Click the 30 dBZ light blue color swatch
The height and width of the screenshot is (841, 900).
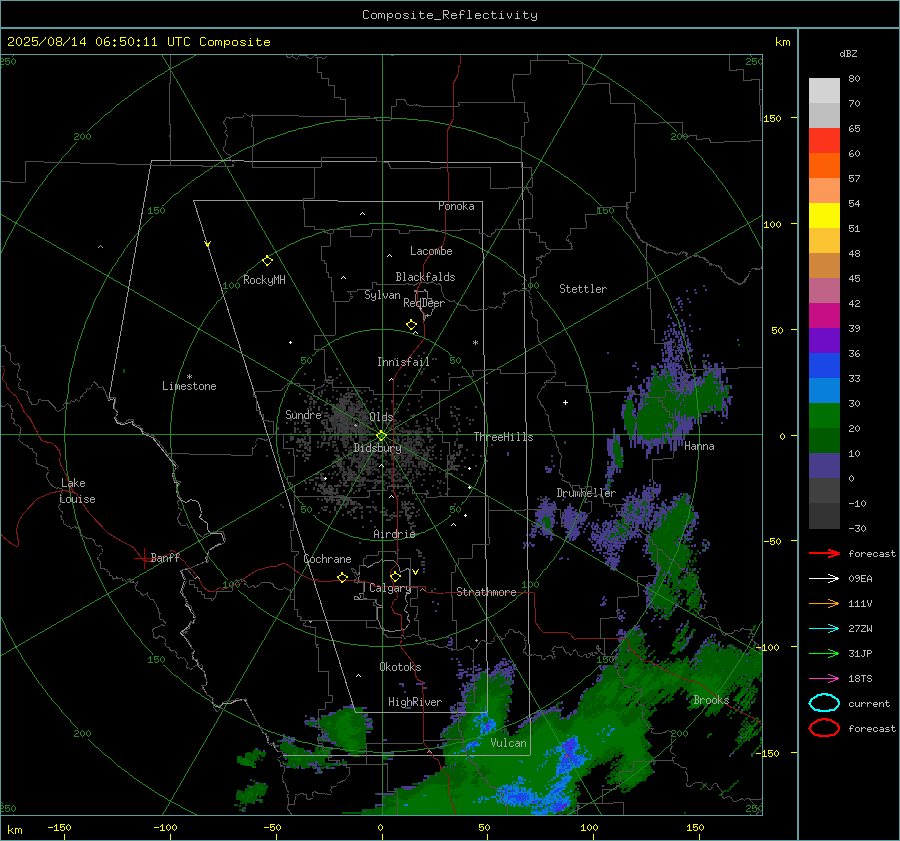coord(824,390)
